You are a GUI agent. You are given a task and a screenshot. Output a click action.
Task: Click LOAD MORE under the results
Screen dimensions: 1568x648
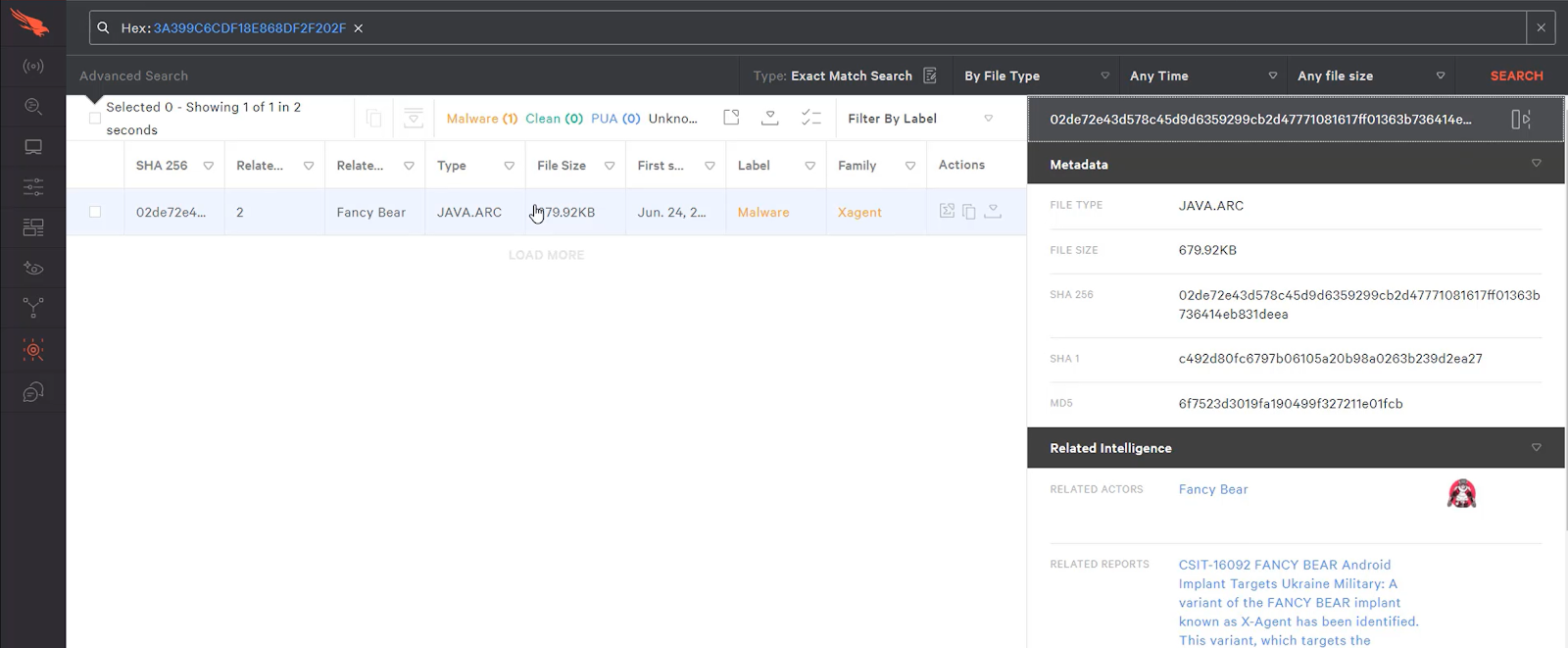pyautogui.click(x=546, y=255)
